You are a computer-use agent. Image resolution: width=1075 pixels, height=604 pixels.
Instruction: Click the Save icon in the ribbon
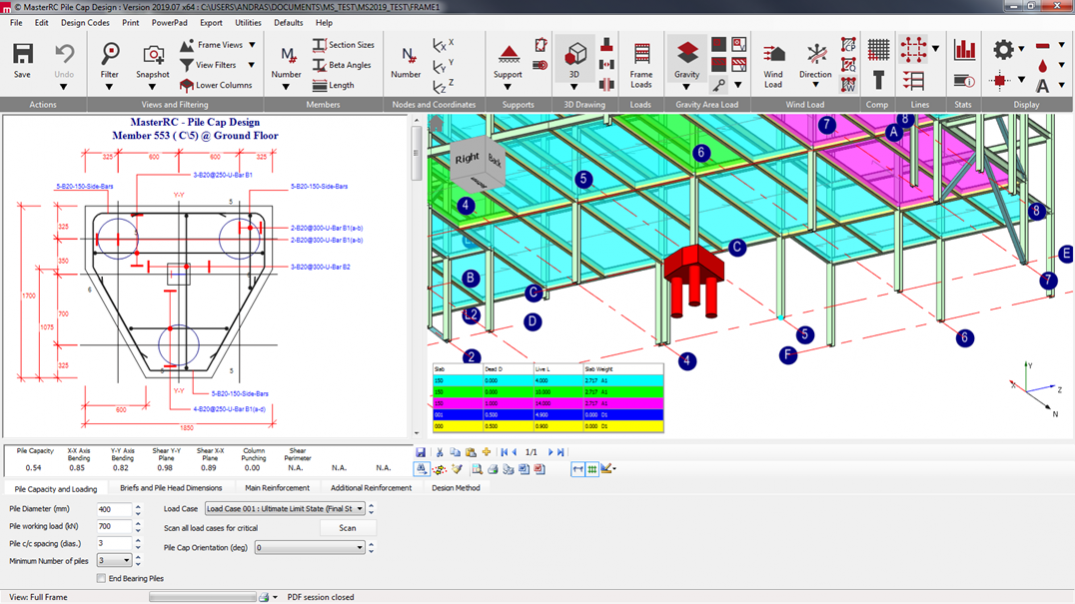(x=23, y=53)
